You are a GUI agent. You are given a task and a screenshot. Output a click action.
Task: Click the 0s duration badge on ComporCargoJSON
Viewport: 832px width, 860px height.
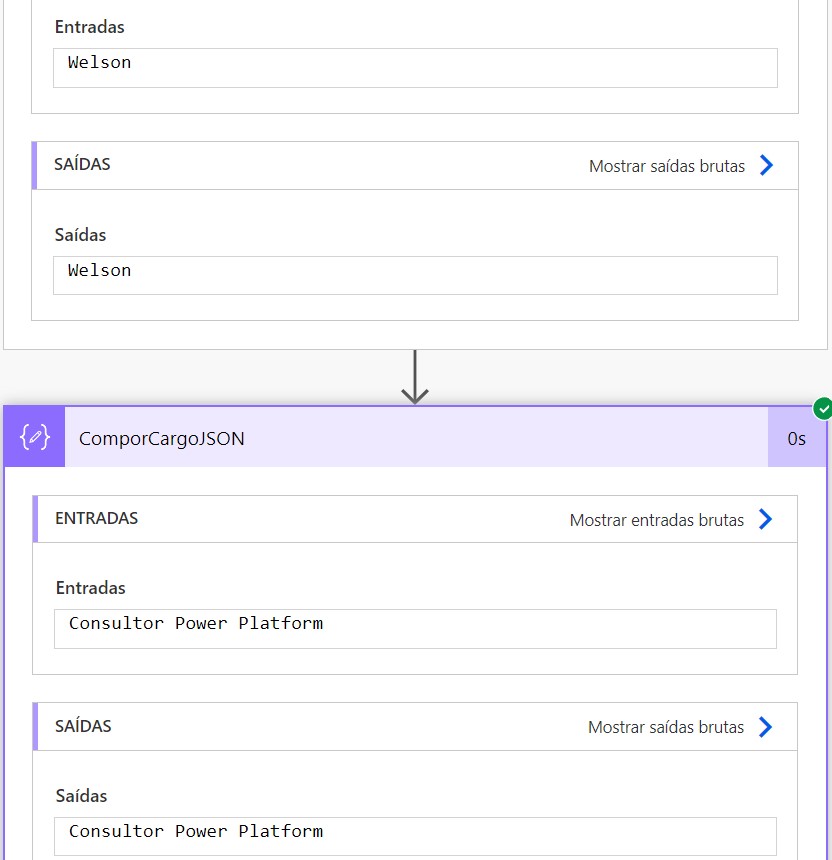tap(796, 438)
